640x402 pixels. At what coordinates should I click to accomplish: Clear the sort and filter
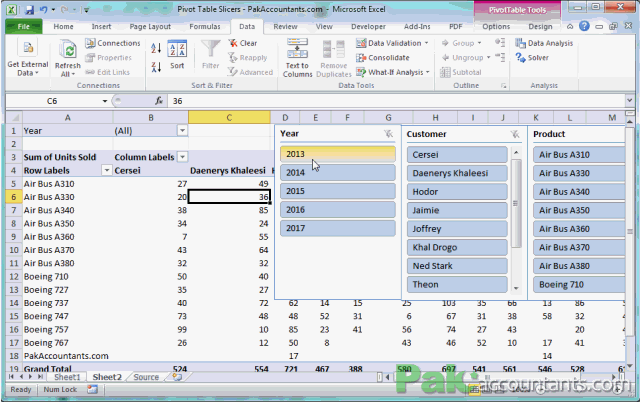coord(243,43)
